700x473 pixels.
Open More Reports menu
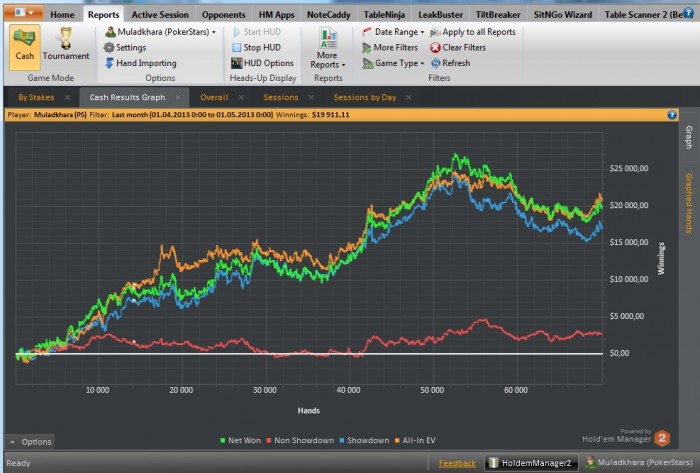(x=328, y=48)
